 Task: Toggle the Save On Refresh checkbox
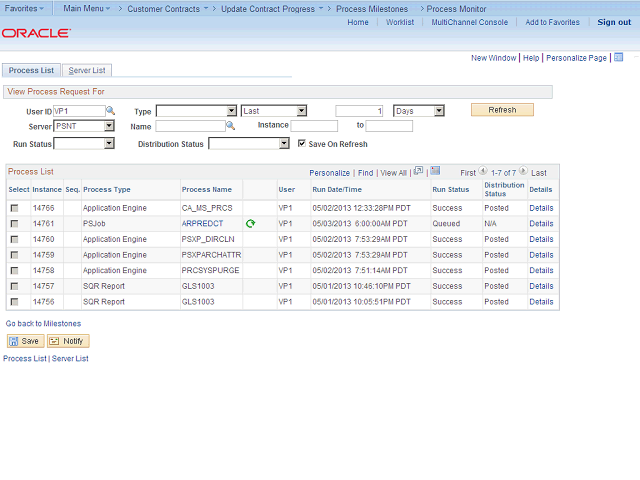[301, 144]
